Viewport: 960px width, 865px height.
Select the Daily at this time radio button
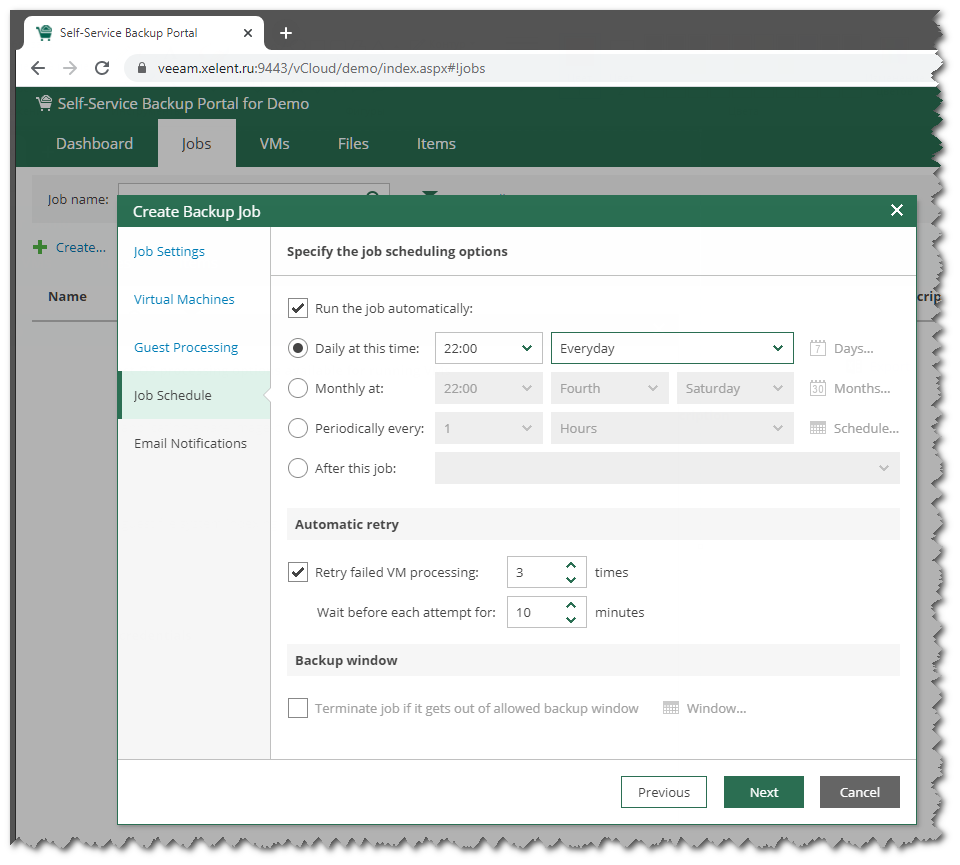[x=298, y=348]
